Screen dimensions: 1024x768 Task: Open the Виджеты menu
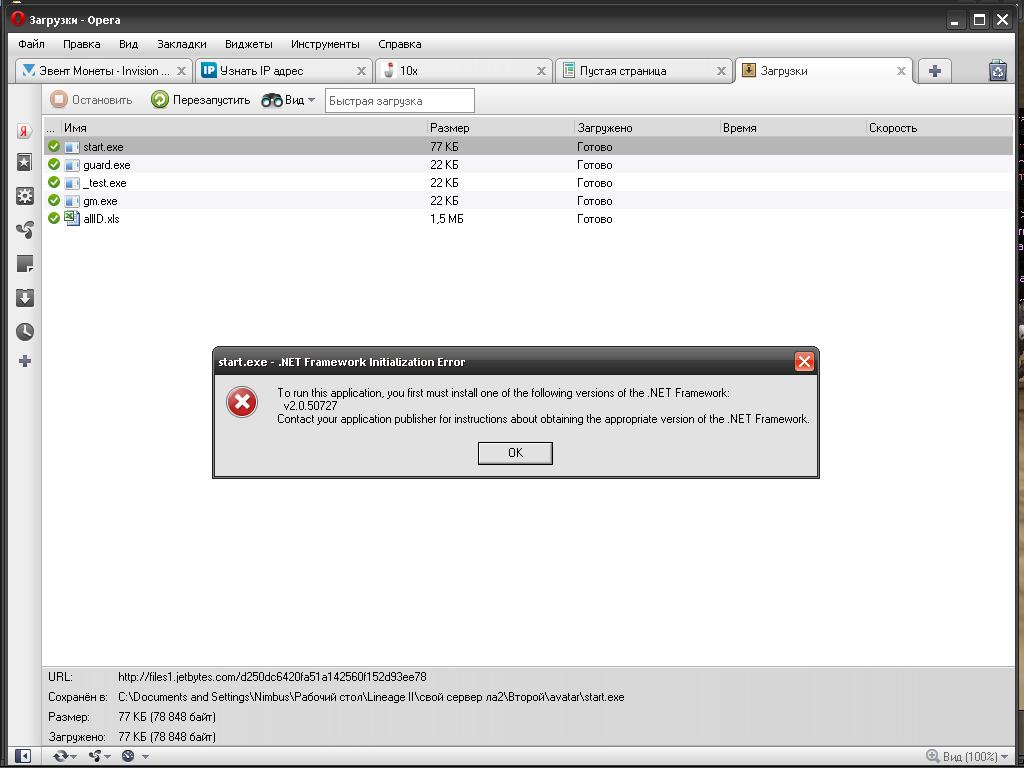pyautogui.click(x=249, y=44)
